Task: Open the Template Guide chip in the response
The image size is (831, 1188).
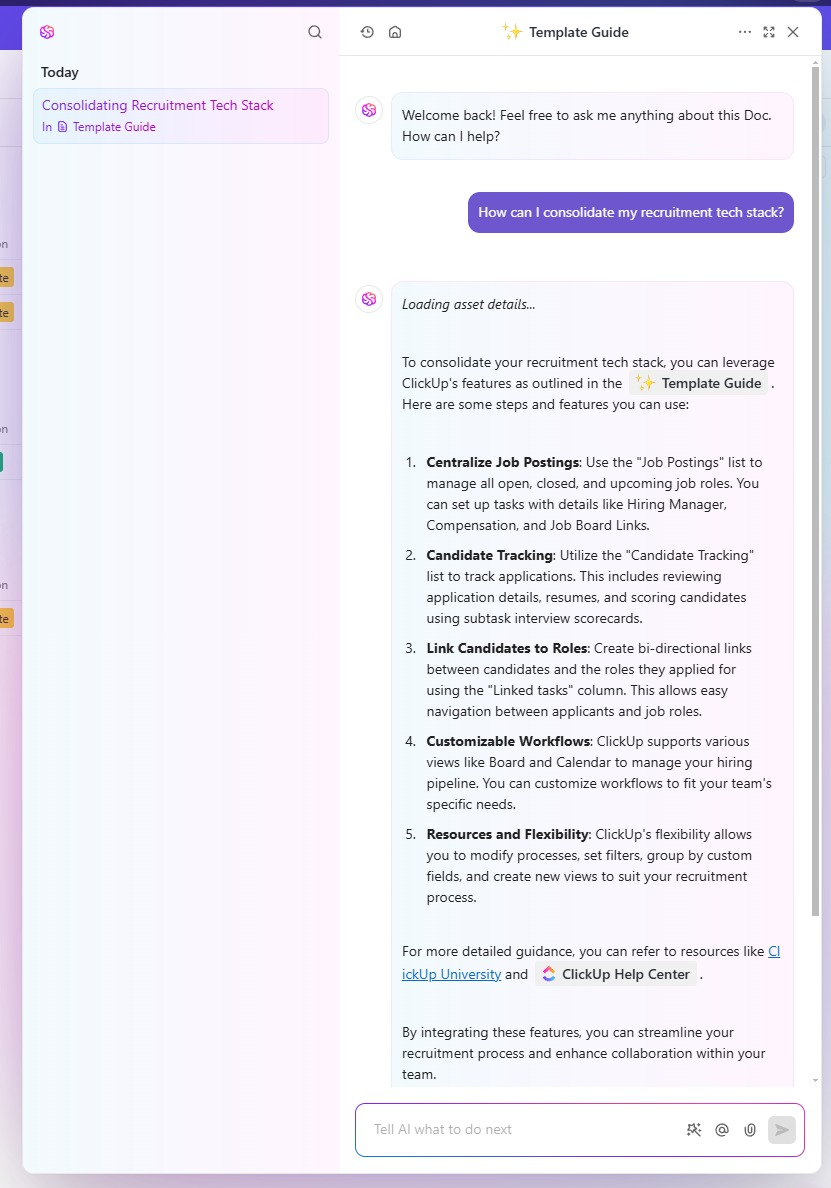Action: 698,383
